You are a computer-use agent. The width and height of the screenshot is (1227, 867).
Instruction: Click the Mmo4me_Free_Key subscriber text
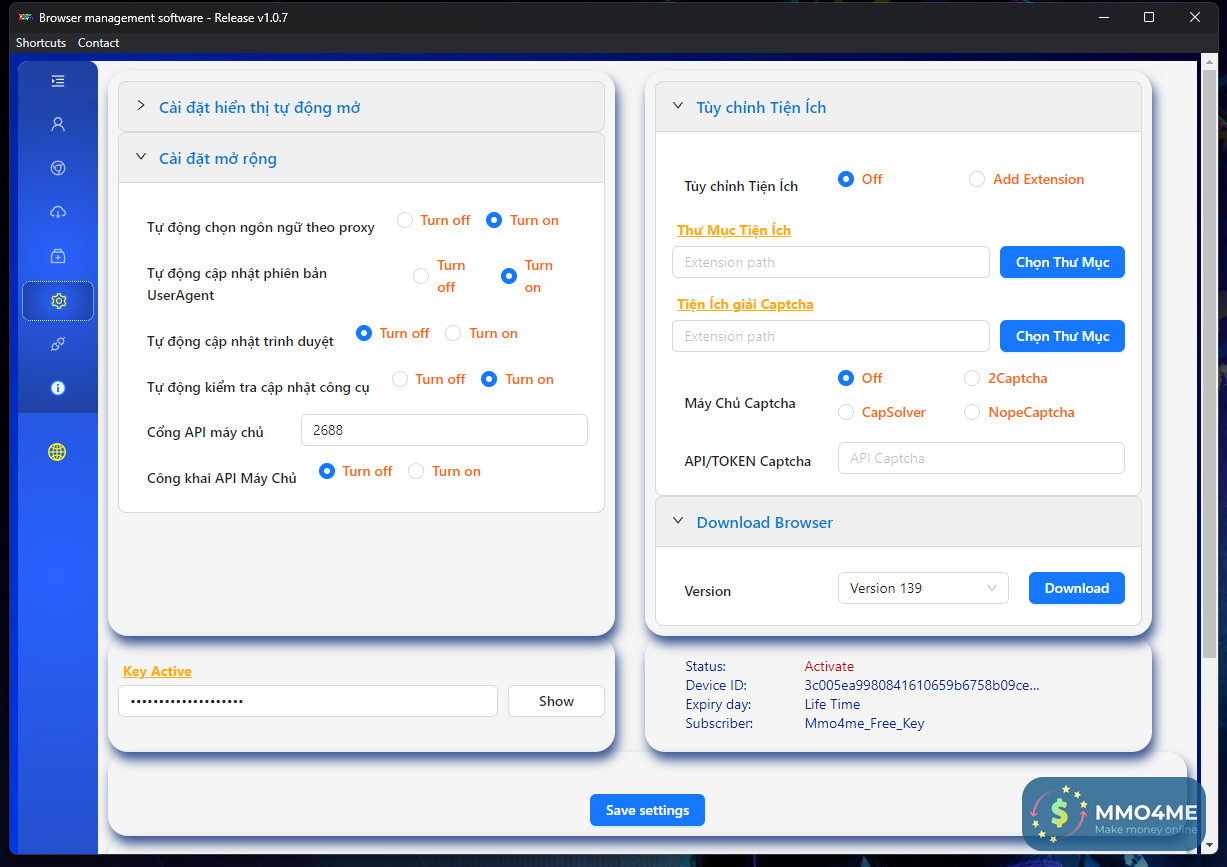point(864,723)
